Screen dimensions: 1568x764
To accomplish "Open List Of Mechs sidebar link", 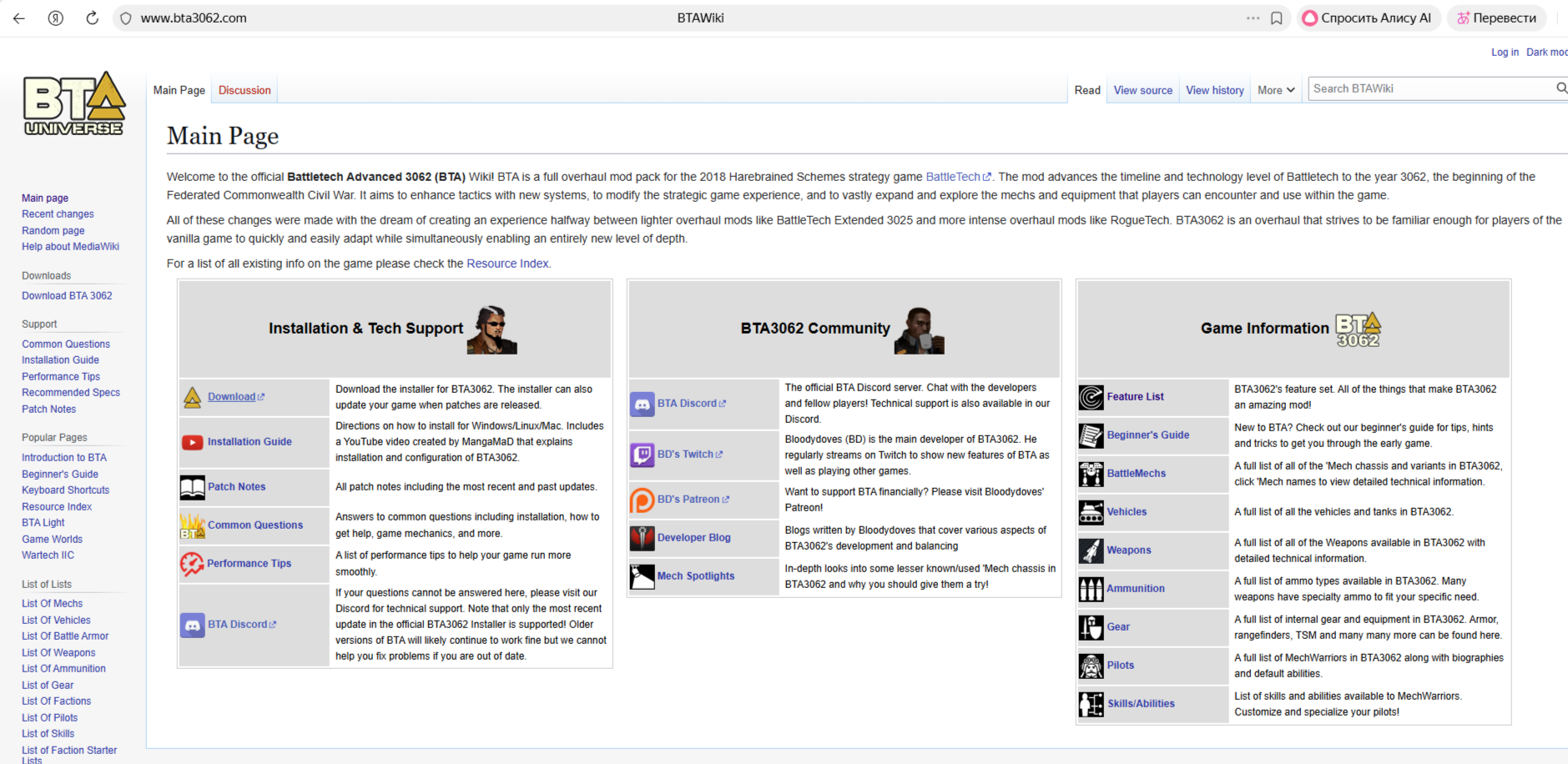I will point(53,604).
